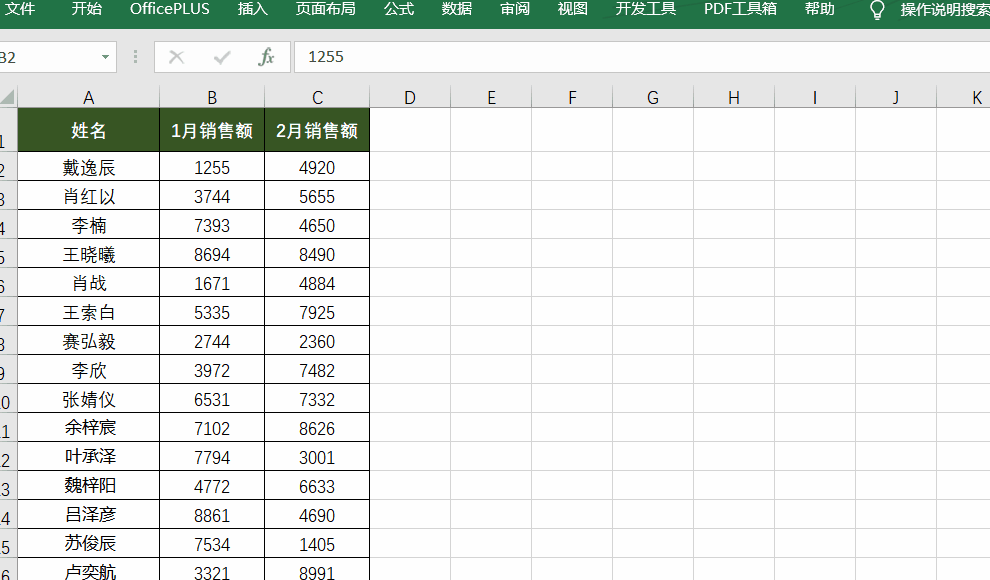Open the Insert Function fx dialog
Screen dimensions: 990x580
266,57
